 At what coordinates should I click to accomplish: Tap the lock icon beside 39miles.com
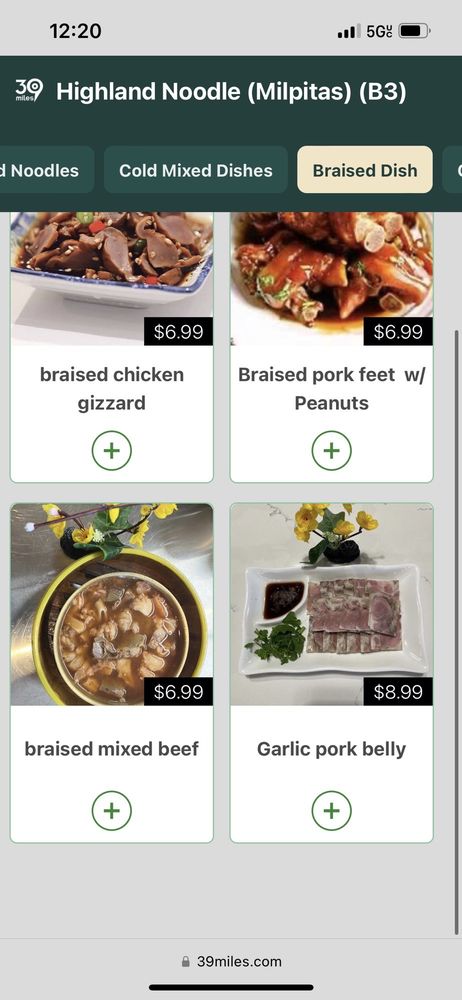186,961
